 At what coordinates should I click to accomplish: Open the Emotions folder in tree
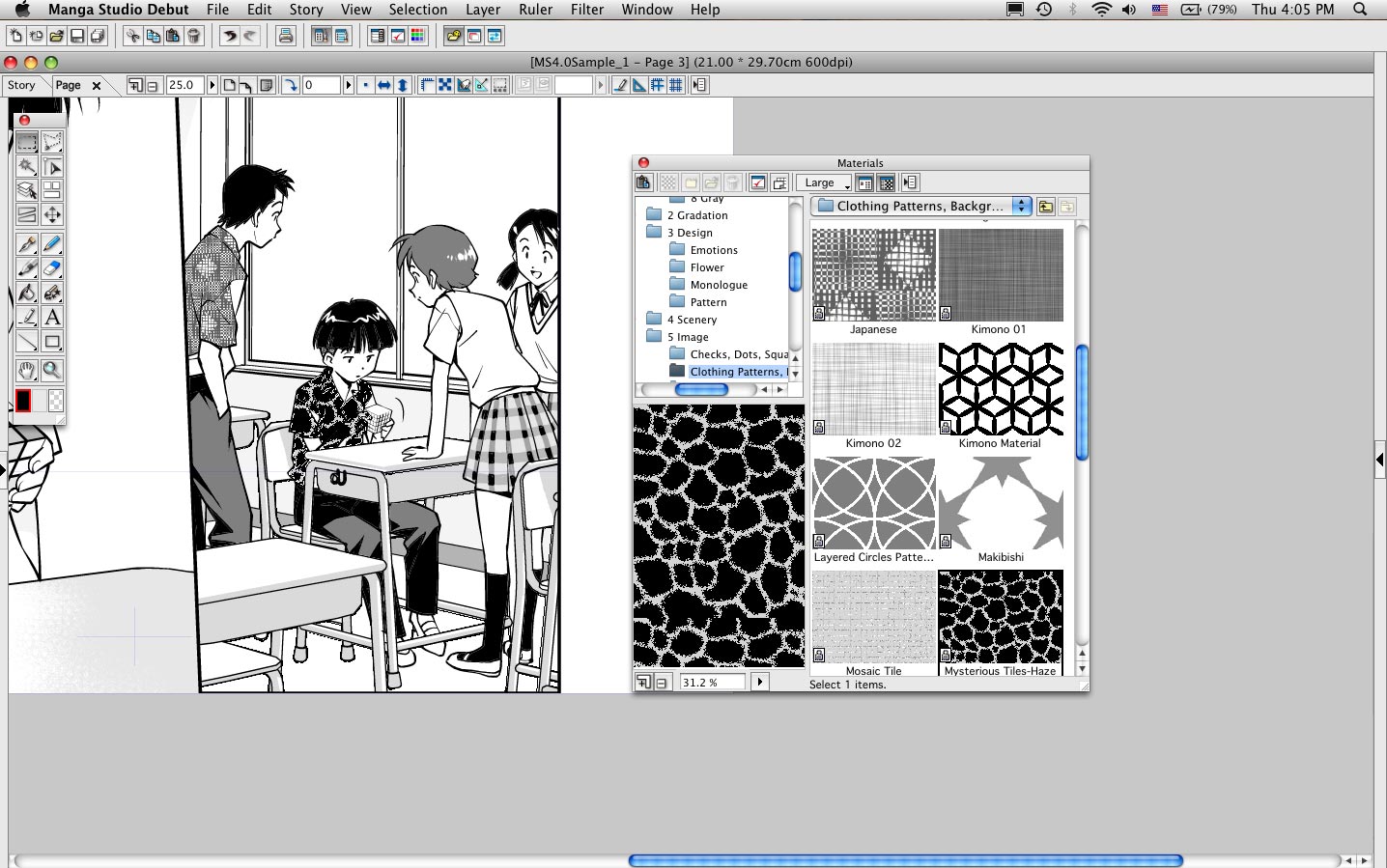[713, 250]
